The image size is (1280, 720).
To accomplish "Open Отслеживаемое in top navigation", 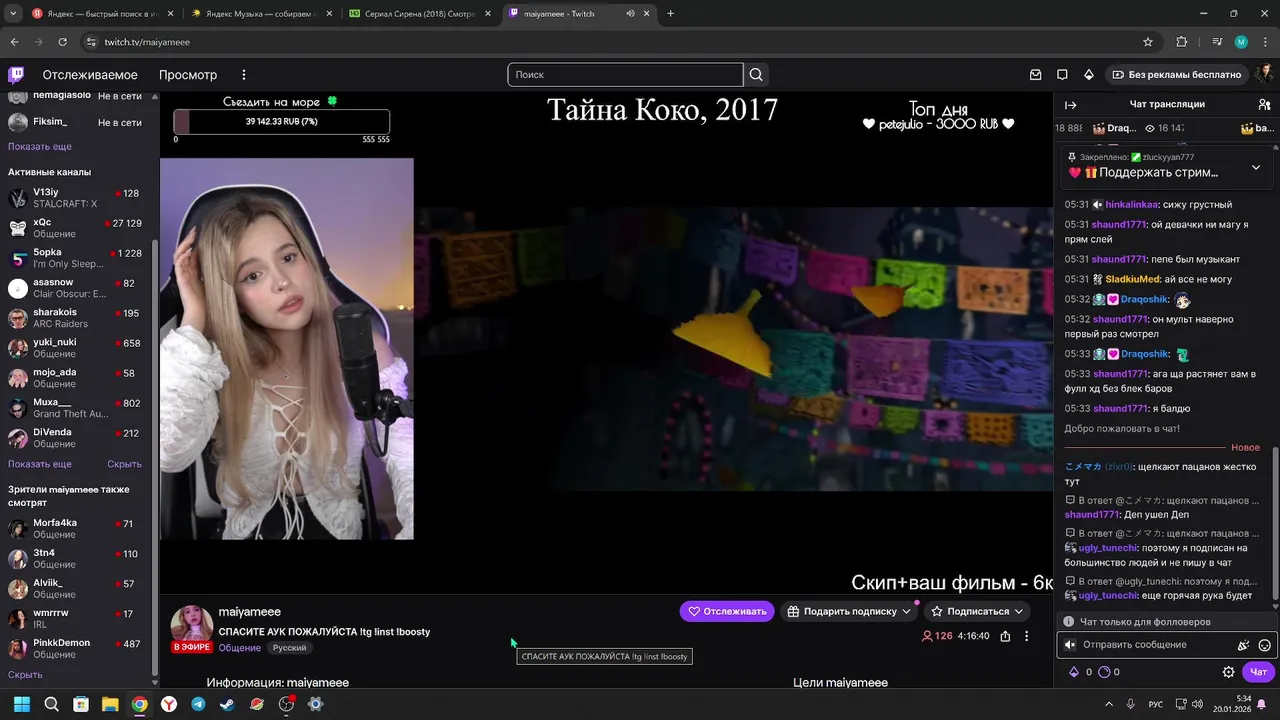I will (90, 75).
